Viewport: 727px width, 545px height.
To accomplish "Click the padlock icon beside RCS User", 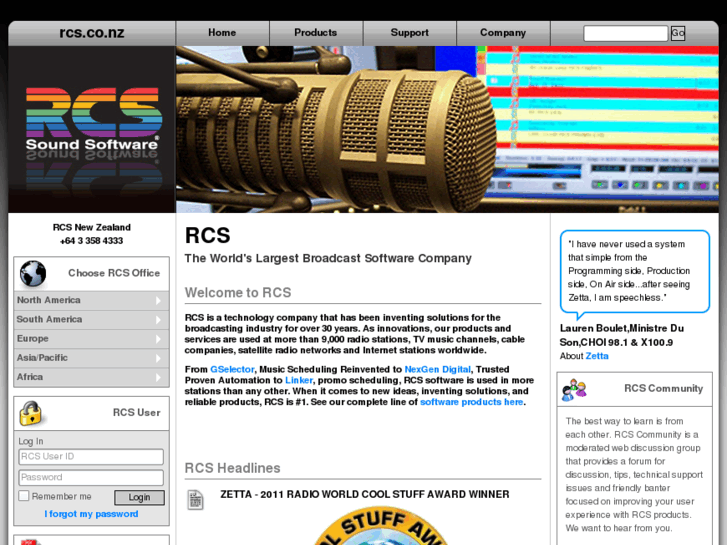I will click(31, 413).
